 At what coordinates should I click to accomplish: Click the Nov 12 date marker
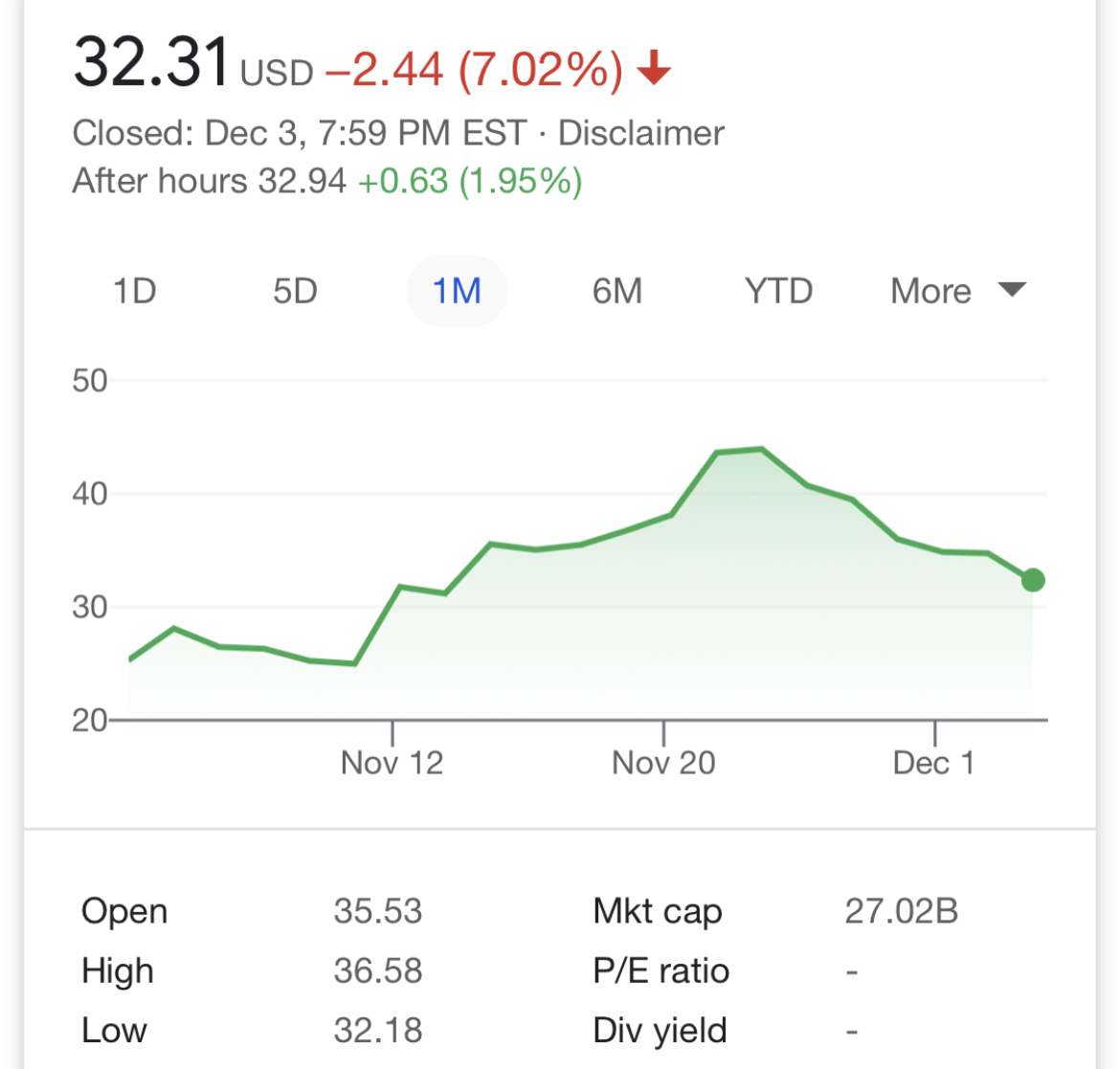[392, 763]
